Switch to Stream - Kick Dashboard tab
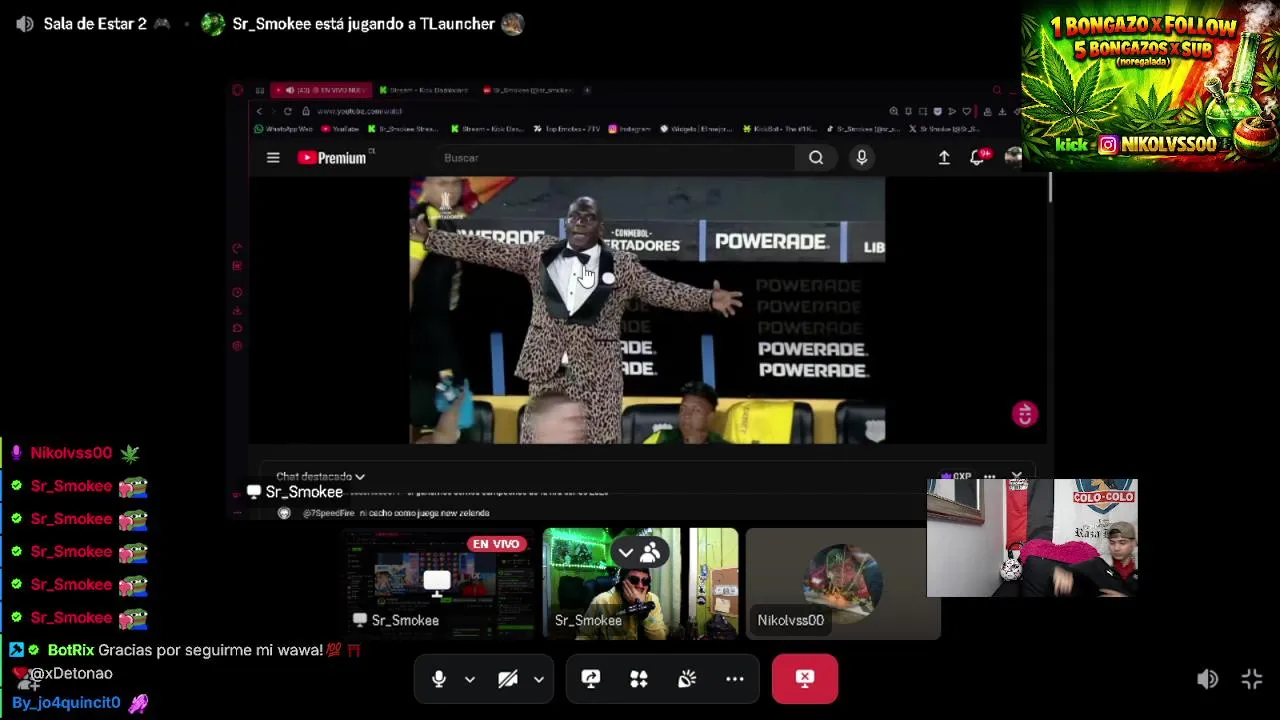The height and width of the screenshot is (720, 1280). coord(425,90)
